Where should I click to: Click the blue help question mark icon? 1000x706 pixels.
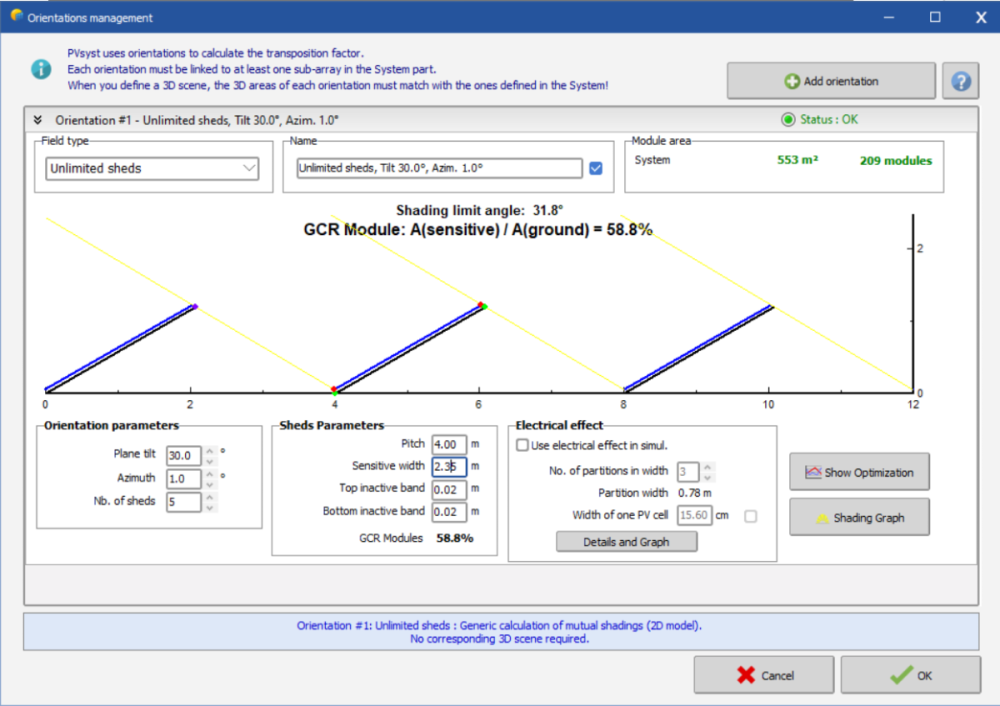pyautogui.click(x=960, y=81)
